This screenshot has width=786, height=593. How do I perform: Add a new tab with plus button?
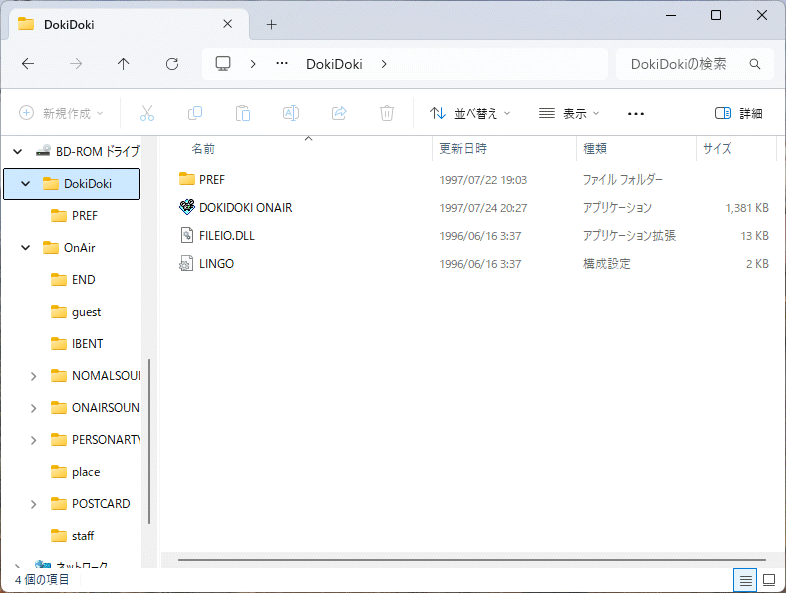pyautogui.click(x=271, y=25)
